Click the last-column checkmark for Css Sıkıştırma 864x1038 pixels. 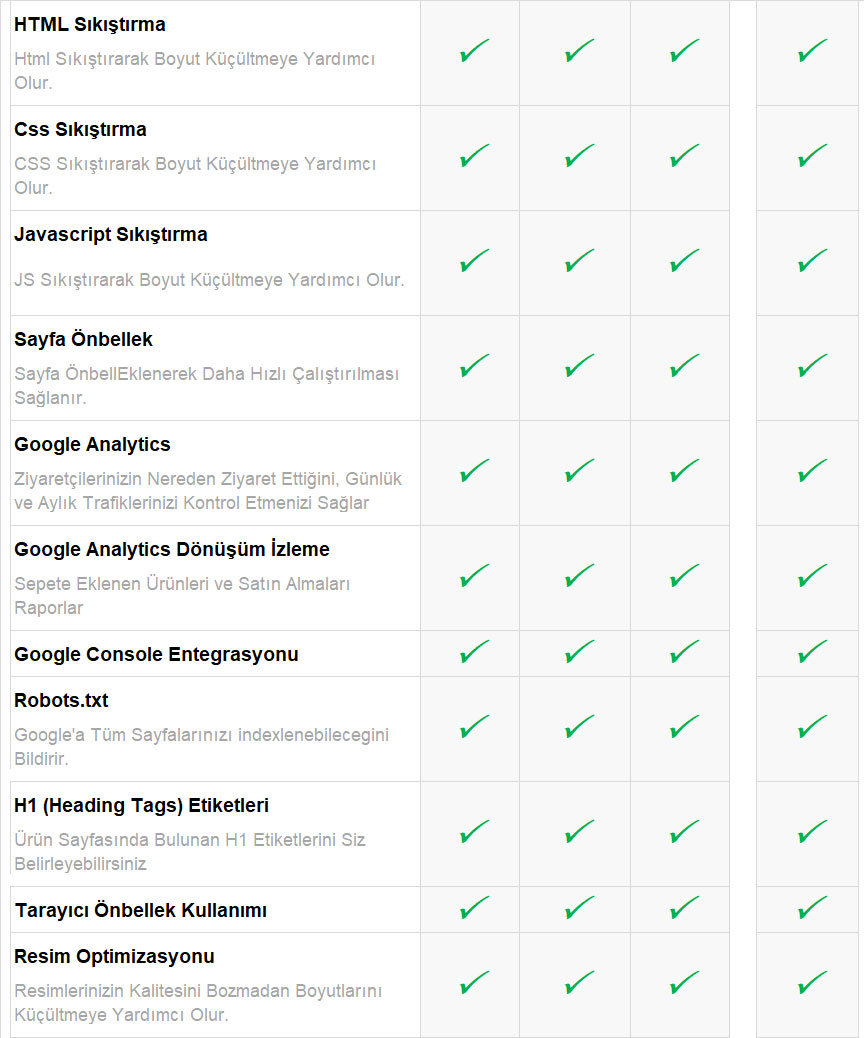pos(812,157)
